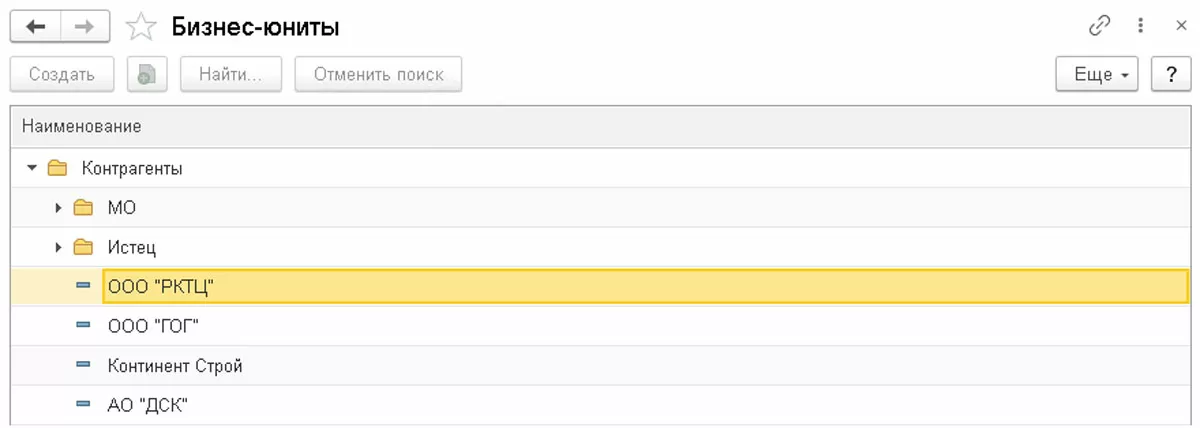The image size is (1200, 428).
Task: Collapse the Контрагенты group
Action: (31, 169)
